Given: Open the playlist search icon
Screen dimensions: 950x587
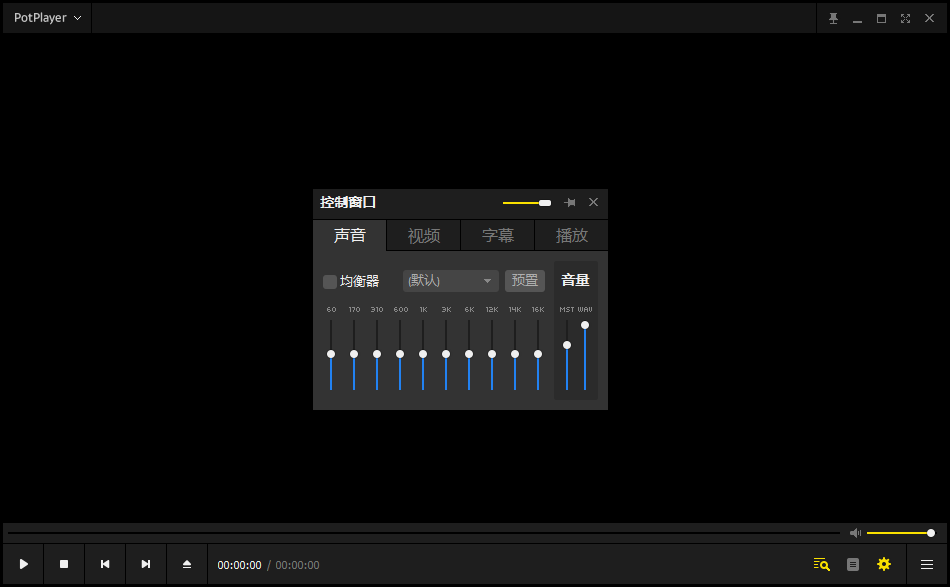Looking at the screenshot, I should pyautogui.click(x=821, y=564).
